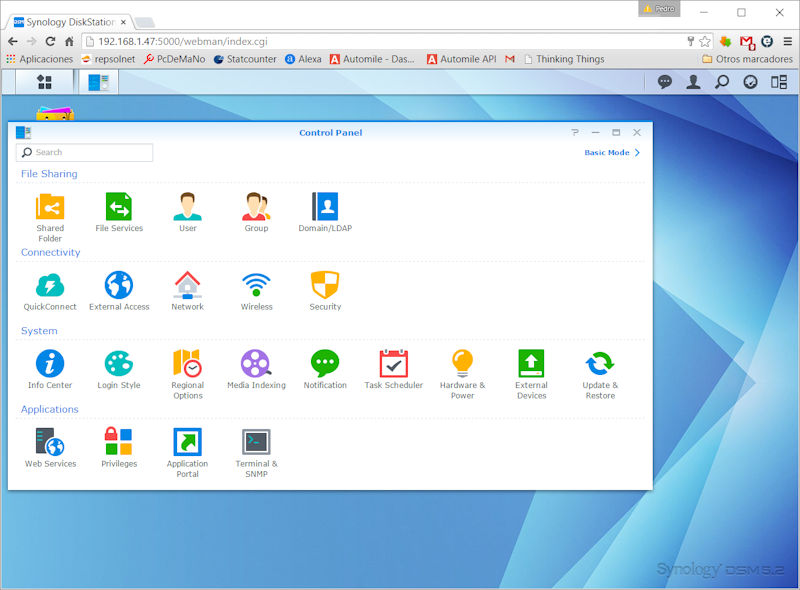
Task: Open the Group settings icon
Action: click(x=256, y=212)
